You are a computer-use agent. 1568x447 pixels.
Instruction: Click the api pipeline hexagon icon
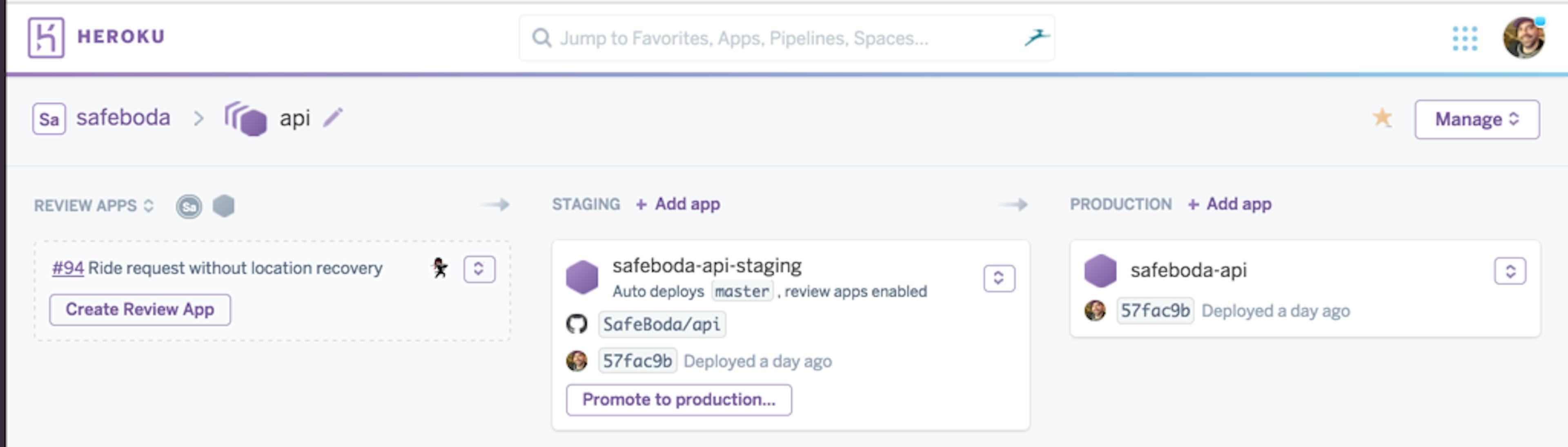point(246,119)
